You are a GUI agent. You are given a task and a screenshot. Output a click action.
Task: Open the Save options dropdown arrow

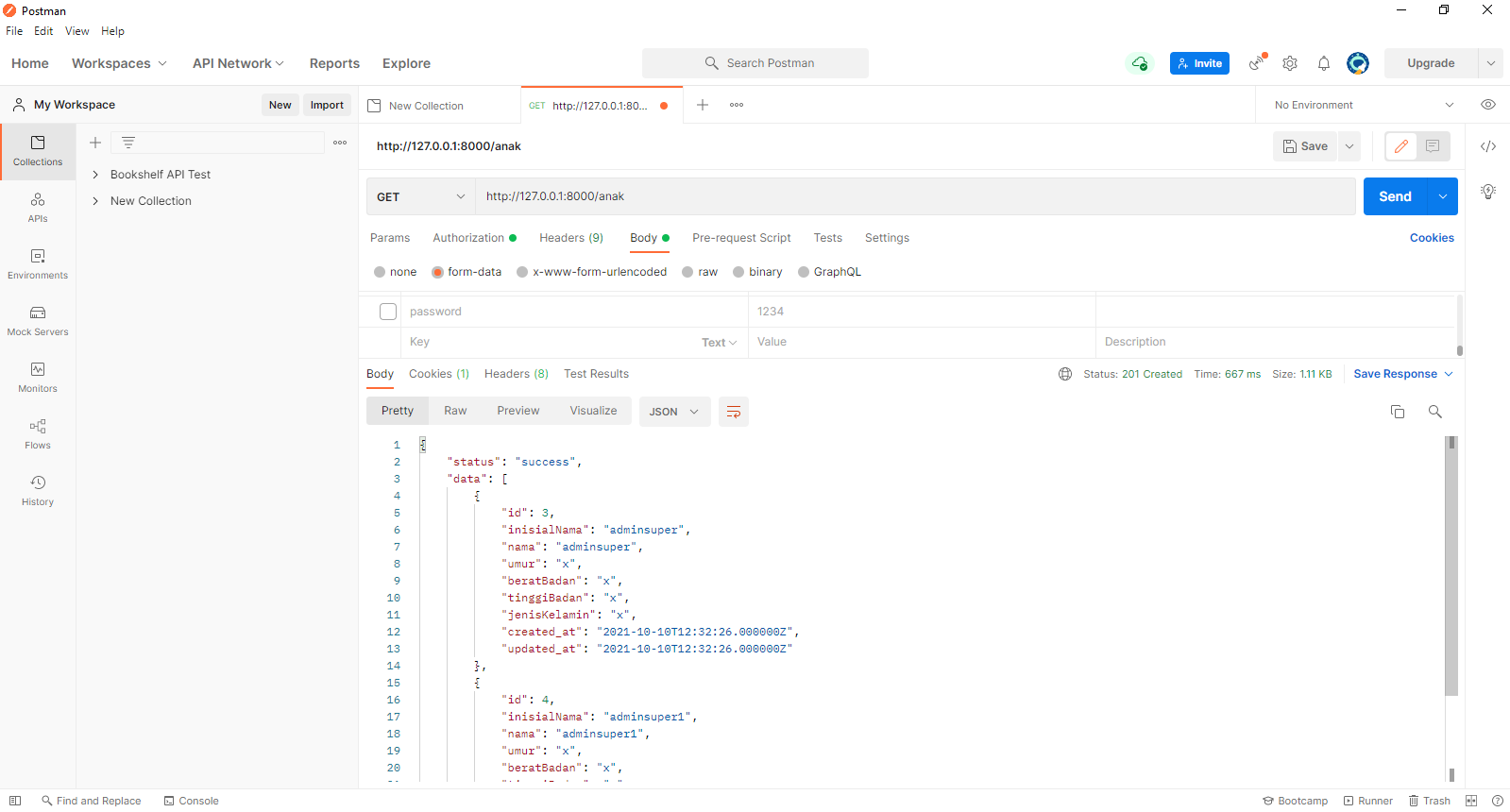[x=1349, y=146]
